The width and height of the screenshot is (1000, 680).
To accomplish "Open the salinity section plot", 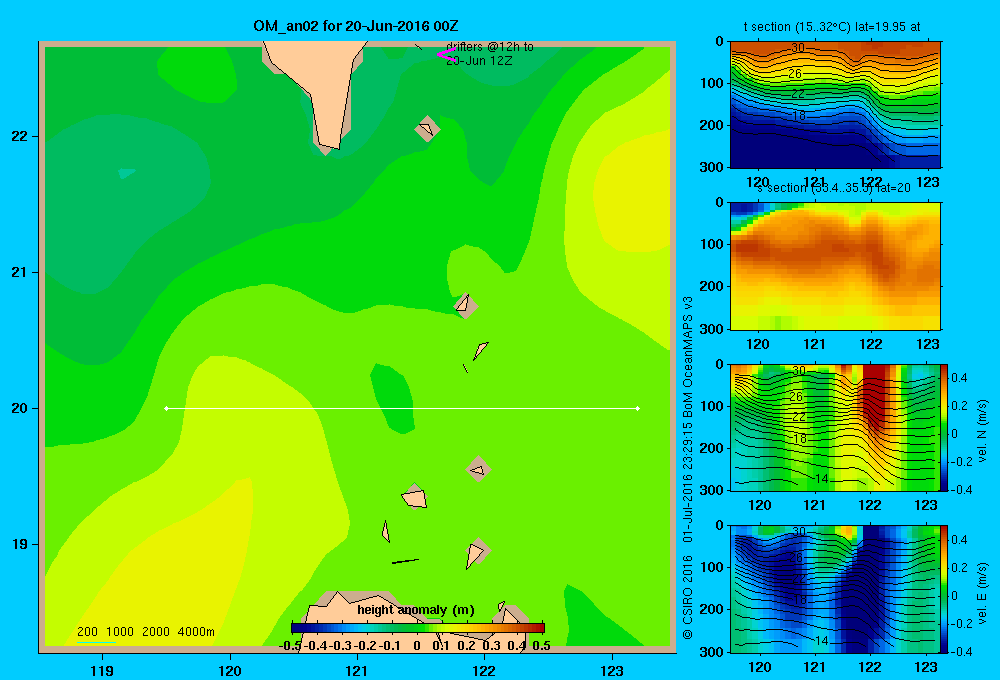I will click(835, 265).
